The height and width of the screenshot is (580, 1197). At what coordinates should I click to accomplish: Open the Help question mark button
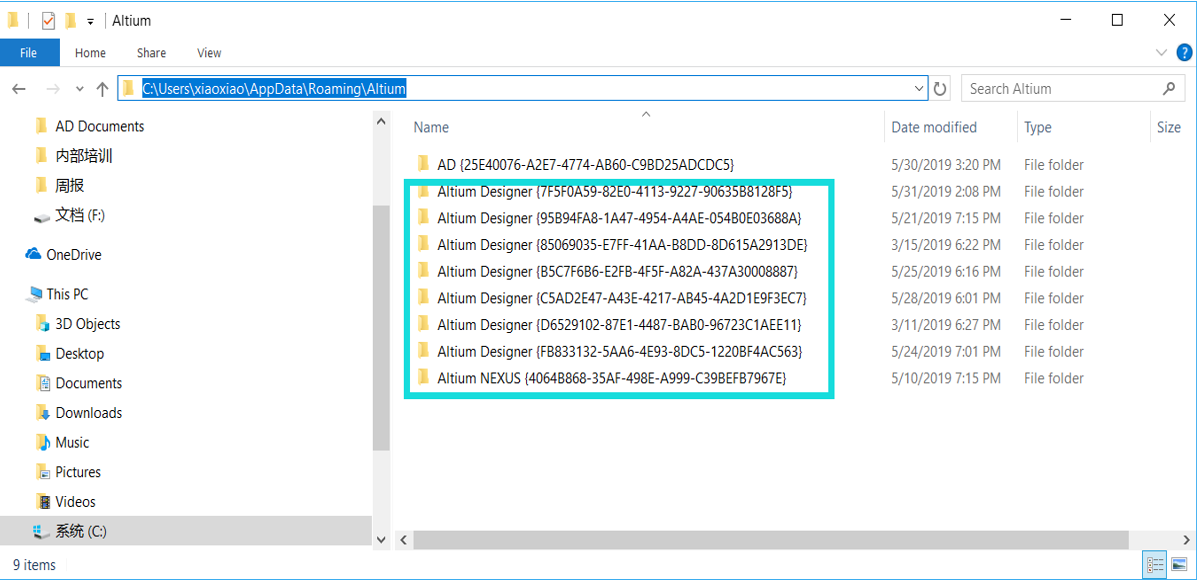click(1183, 53)
